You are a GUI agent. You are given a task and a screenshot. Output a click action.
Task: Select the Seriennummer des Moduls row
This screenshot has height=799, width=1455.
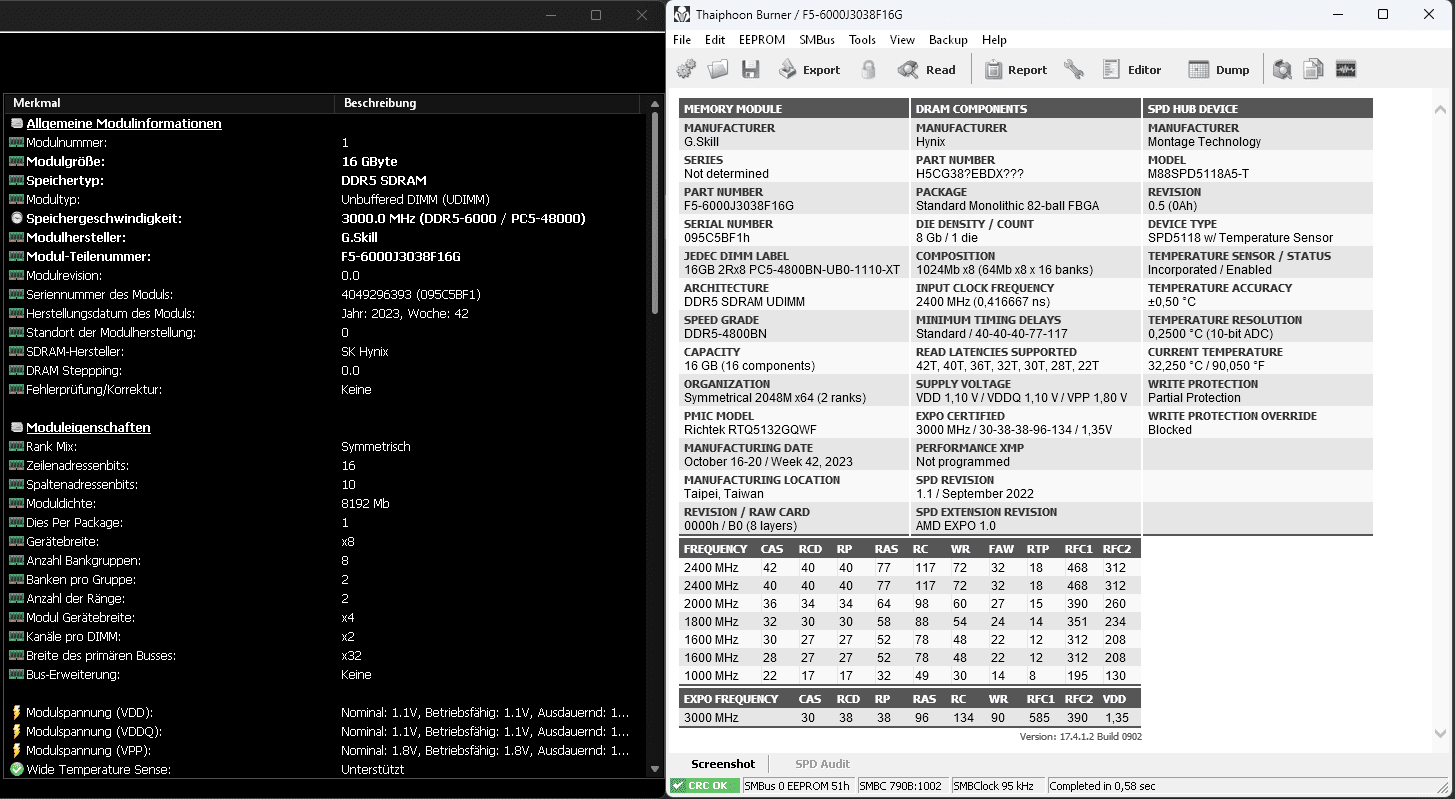pyautogui.click(x=325, y=295)
